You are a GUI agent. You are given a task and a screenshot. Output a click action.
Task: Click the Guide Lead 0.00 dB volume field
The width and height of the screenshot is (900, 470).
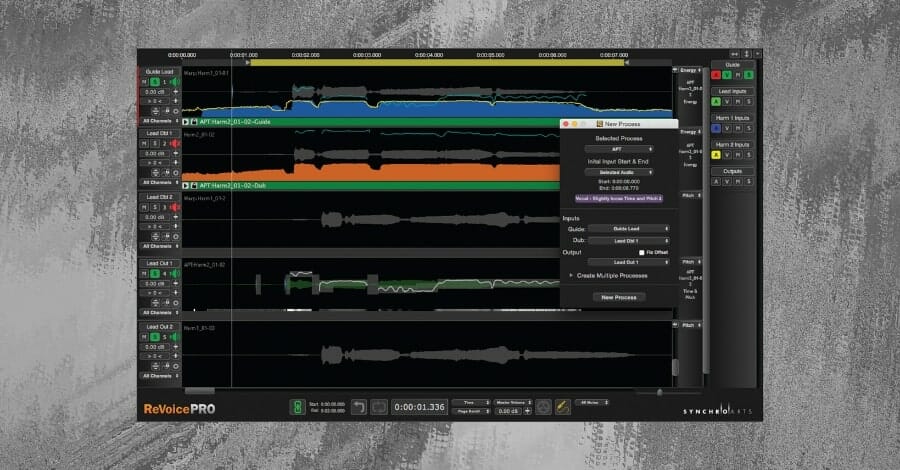click(155, 92)
